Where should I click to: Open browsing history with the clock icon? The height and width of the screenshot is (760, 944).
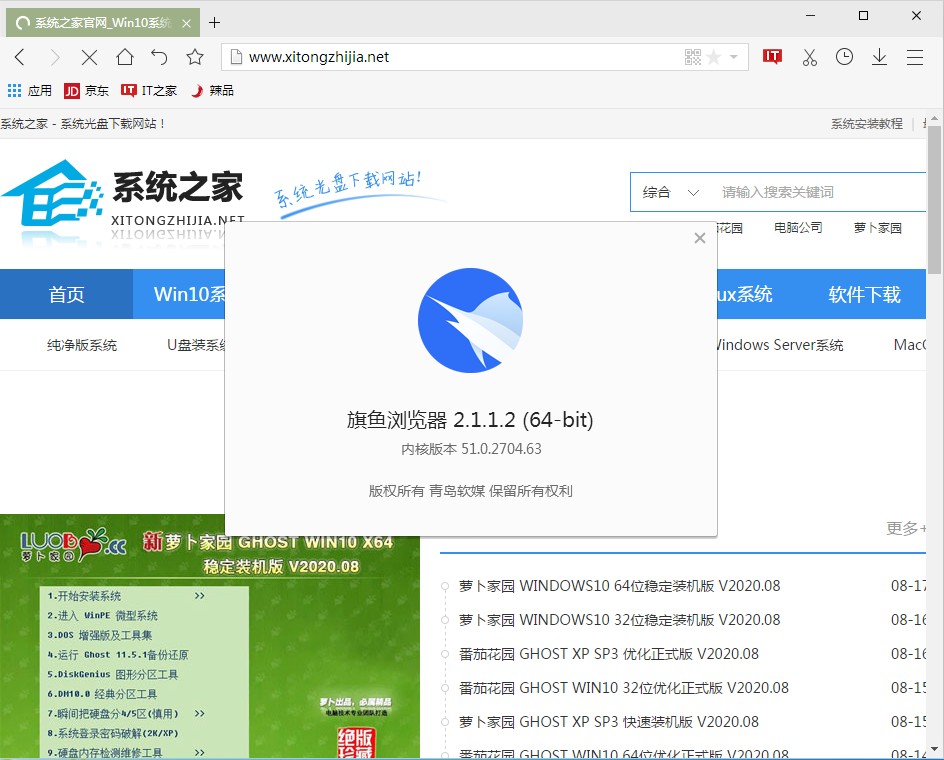844,57
